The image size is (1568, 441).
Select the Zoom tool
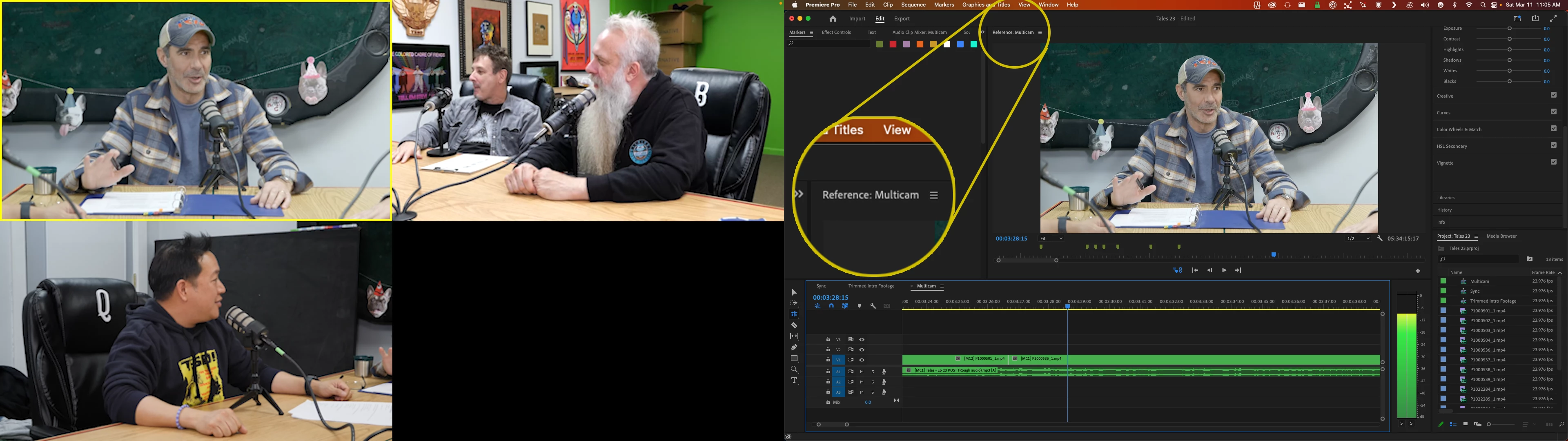click(794, 370)
